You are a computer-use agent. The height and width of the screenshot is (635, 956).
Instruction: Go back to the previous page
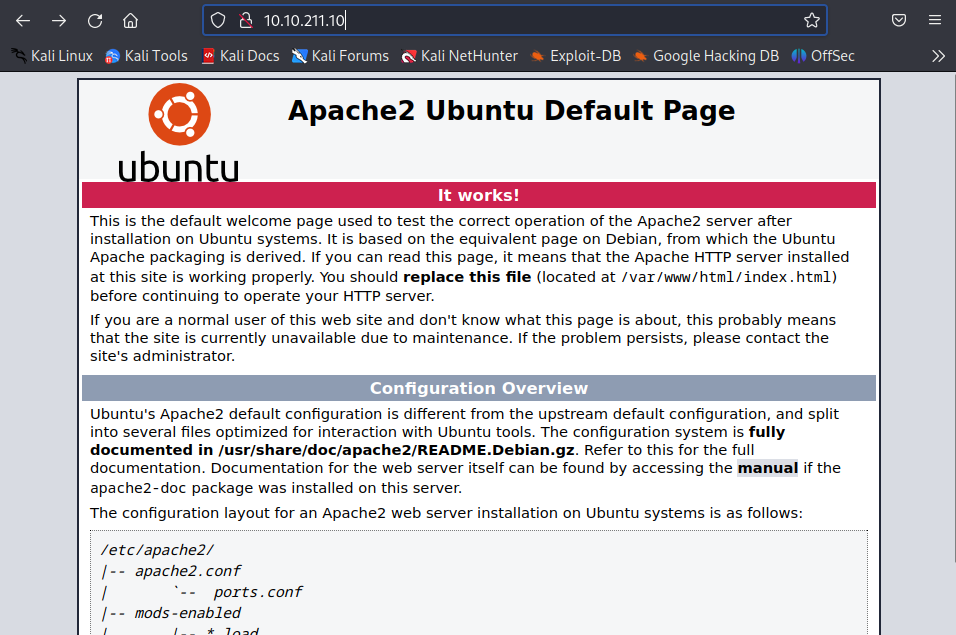point(23,21)
